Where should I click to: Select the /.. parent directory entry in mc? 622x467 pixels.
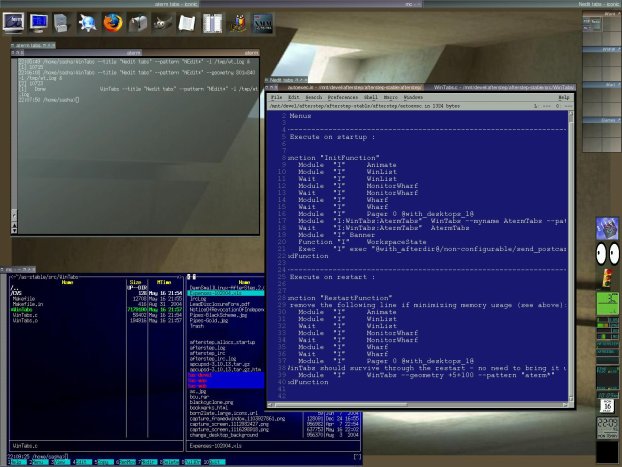point(15,288)
